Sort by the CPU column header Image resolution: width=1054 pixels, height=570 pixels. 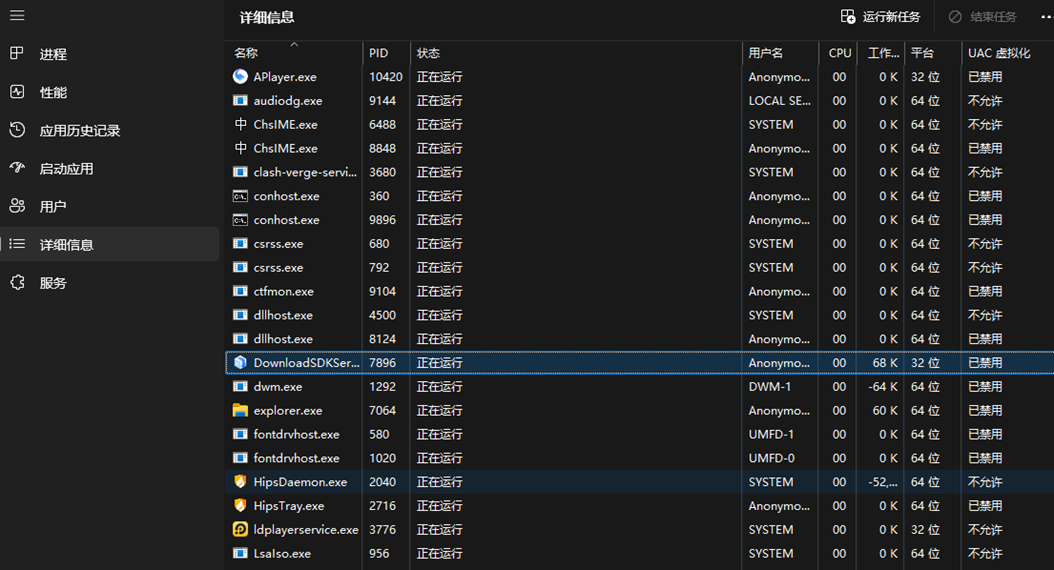(x=840, y=53)
